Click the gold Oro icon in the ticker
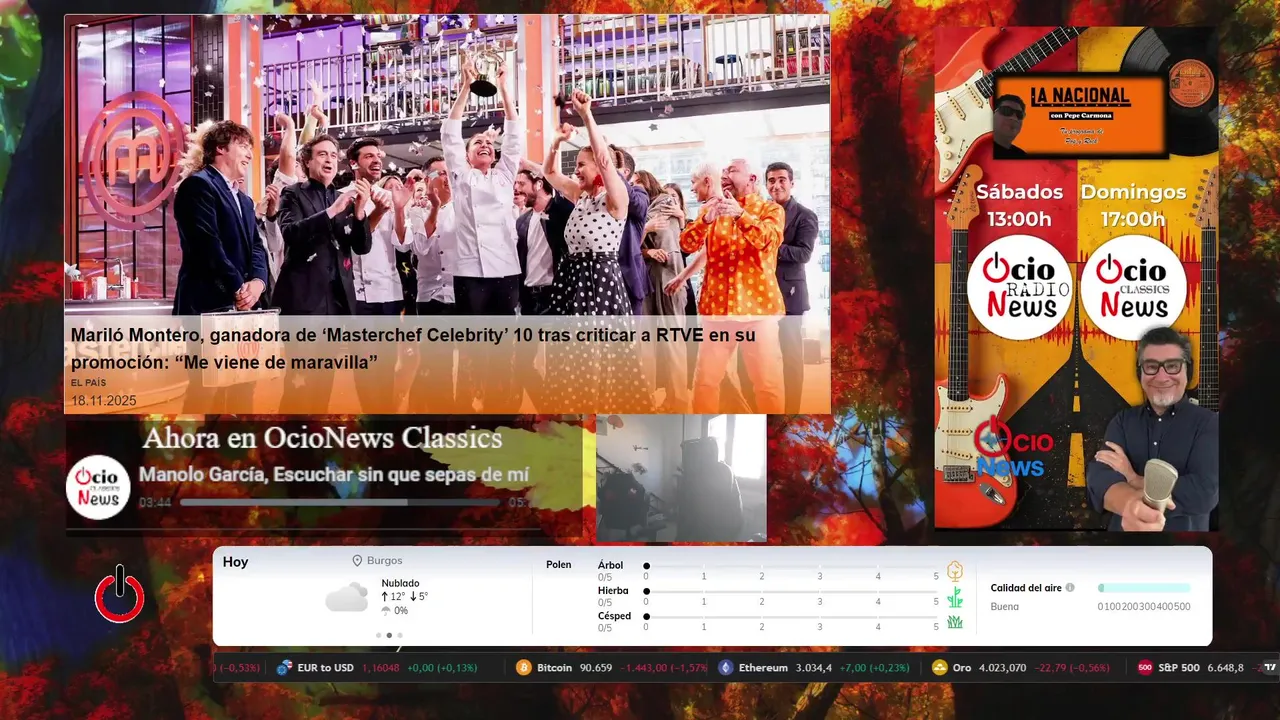 (x=939, y=668)
